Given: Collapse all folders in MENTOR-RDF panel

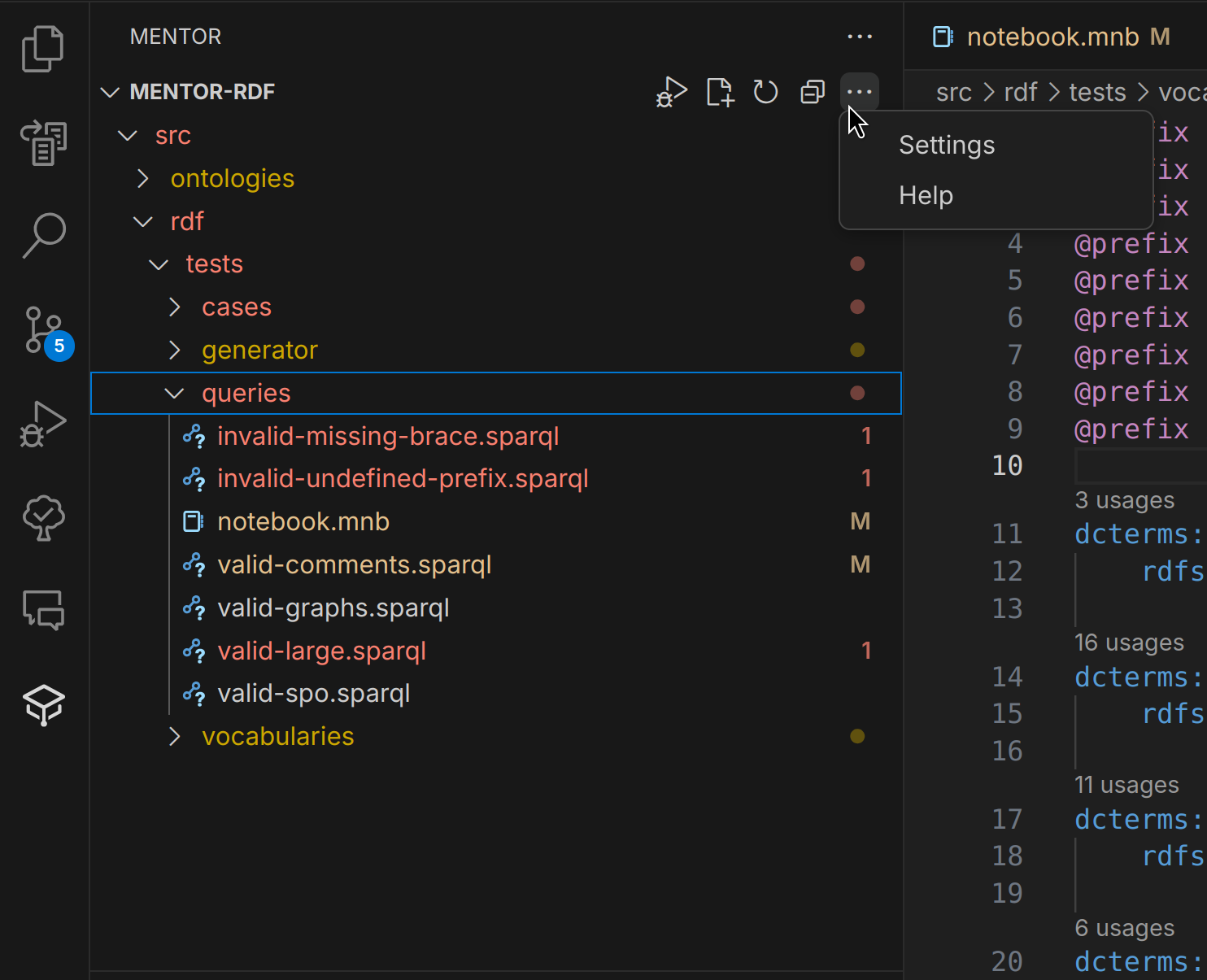Looking at the screenshot, I should pos(812,92).
